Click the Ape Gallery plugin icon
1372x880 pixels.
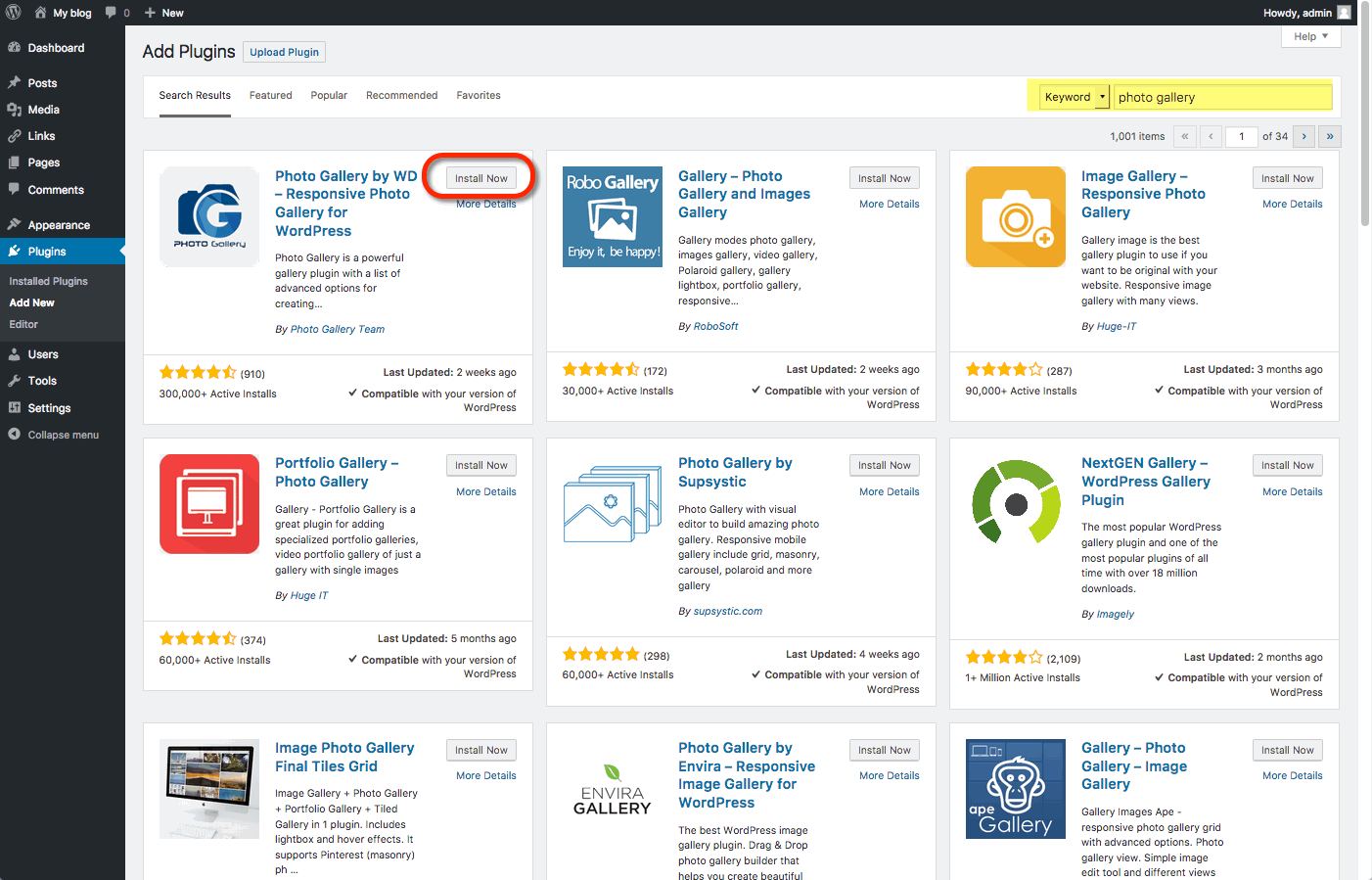click(1016, 789)
